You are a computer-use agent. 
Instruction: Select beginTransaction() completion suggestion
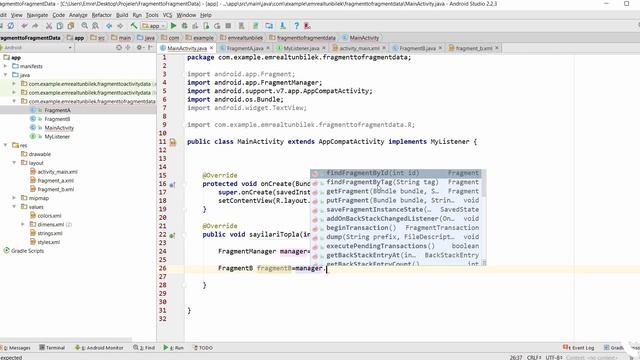[x=395, y=228]
